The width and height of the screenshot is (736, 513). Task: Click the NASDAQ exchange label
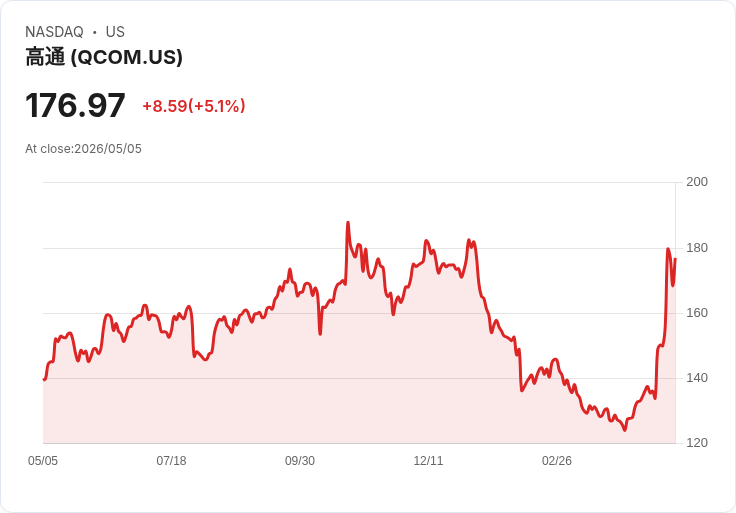54,32
